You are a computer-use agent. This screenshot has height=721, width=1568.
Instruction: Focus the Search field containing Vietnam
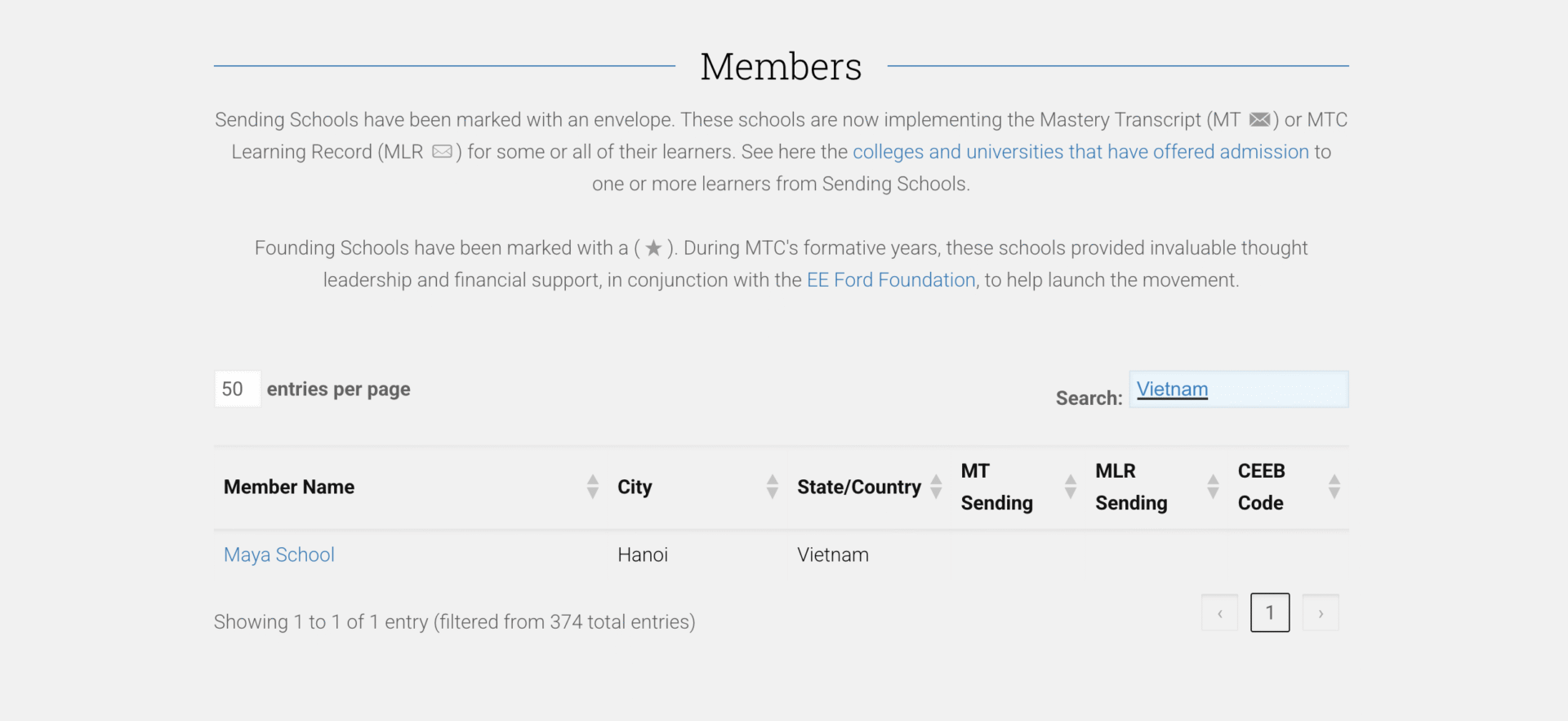click(x=1238, y=389)
